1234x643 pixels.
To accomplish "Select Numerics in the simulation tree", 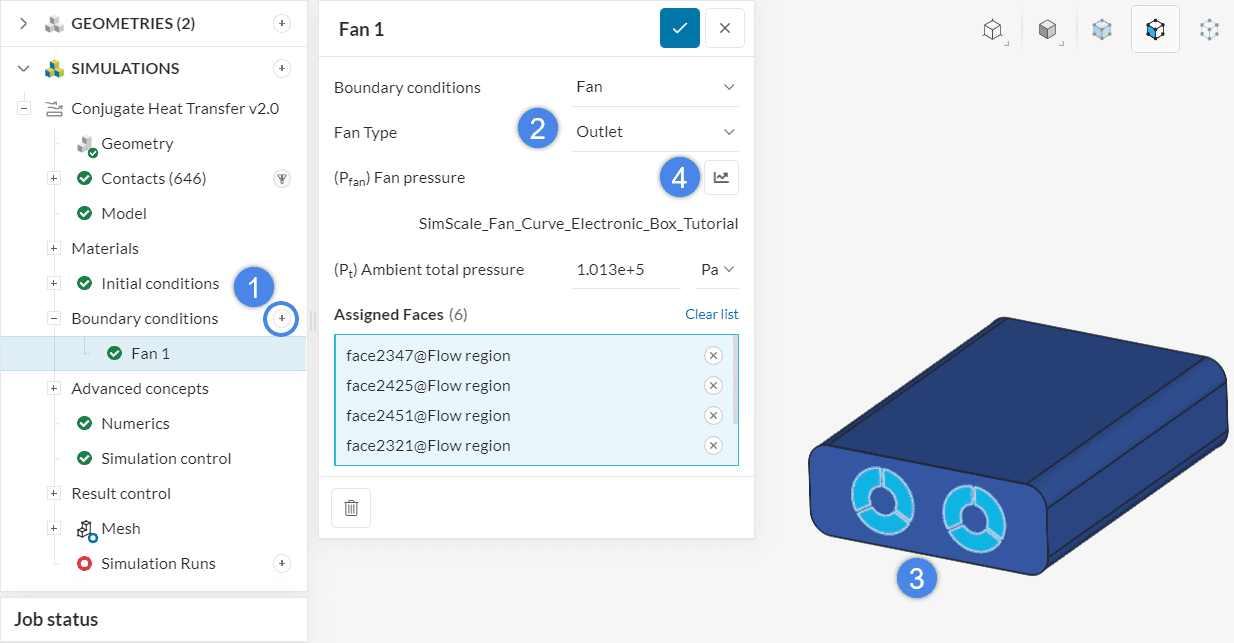I will point(135,423).
